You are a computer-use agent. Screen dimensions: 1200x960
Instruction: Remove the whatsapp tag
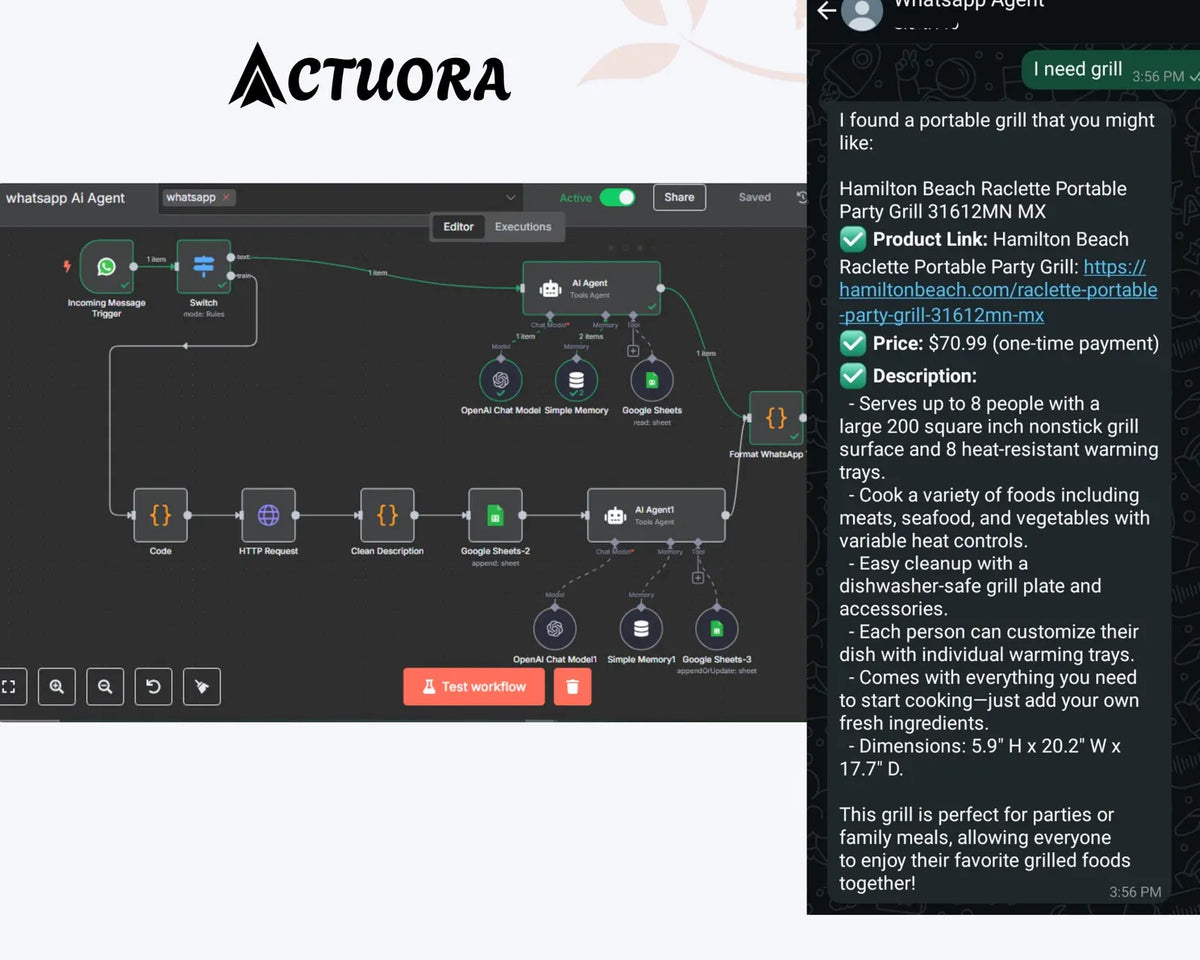[227, 198]
